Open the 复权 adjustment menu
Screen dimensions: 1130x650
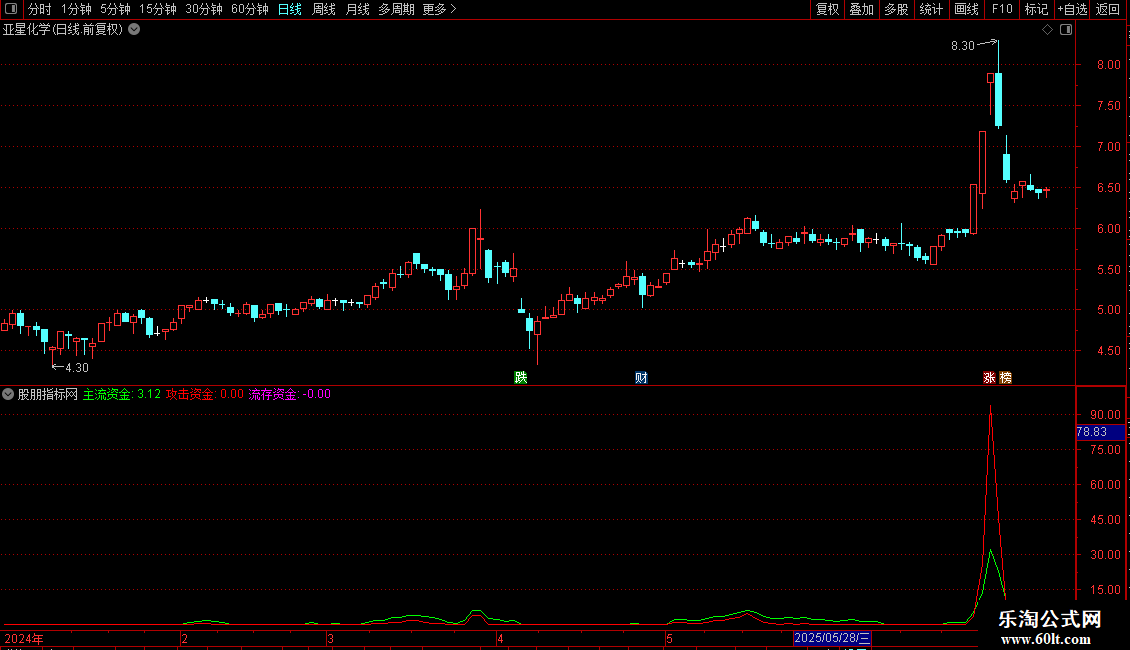(x=827, y=9)
